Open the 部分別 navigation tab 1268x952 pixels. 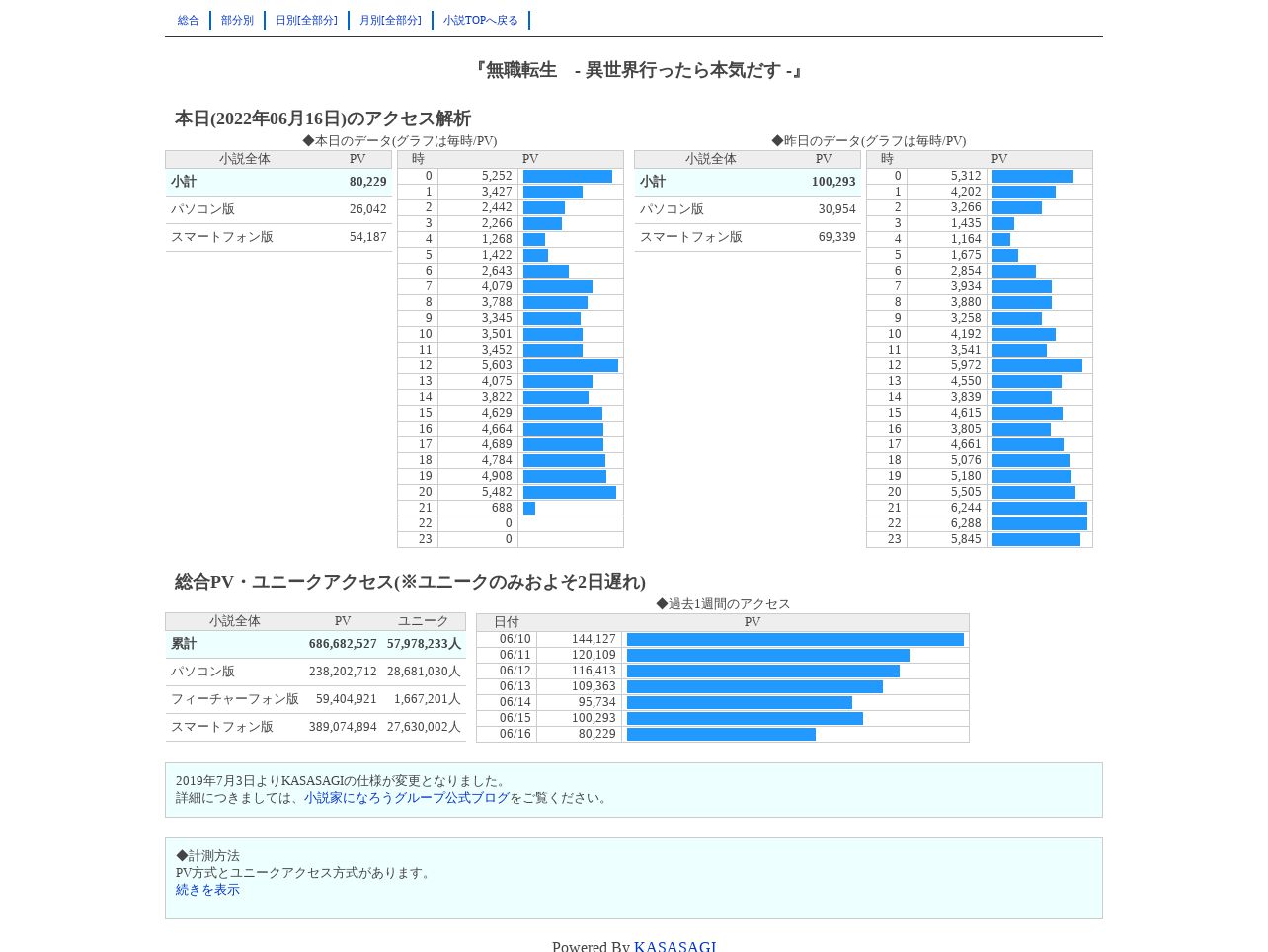tap(237, 20)
